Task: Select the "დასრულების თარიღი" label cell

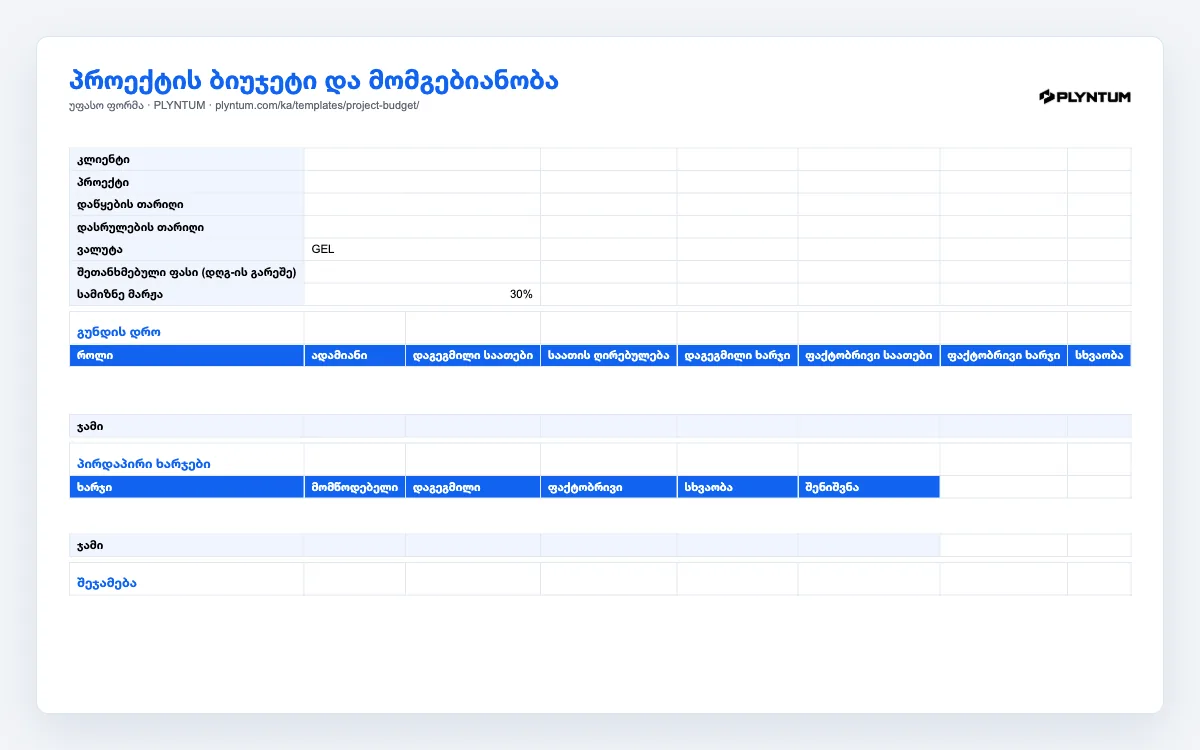Action: (x=187, y=227)
